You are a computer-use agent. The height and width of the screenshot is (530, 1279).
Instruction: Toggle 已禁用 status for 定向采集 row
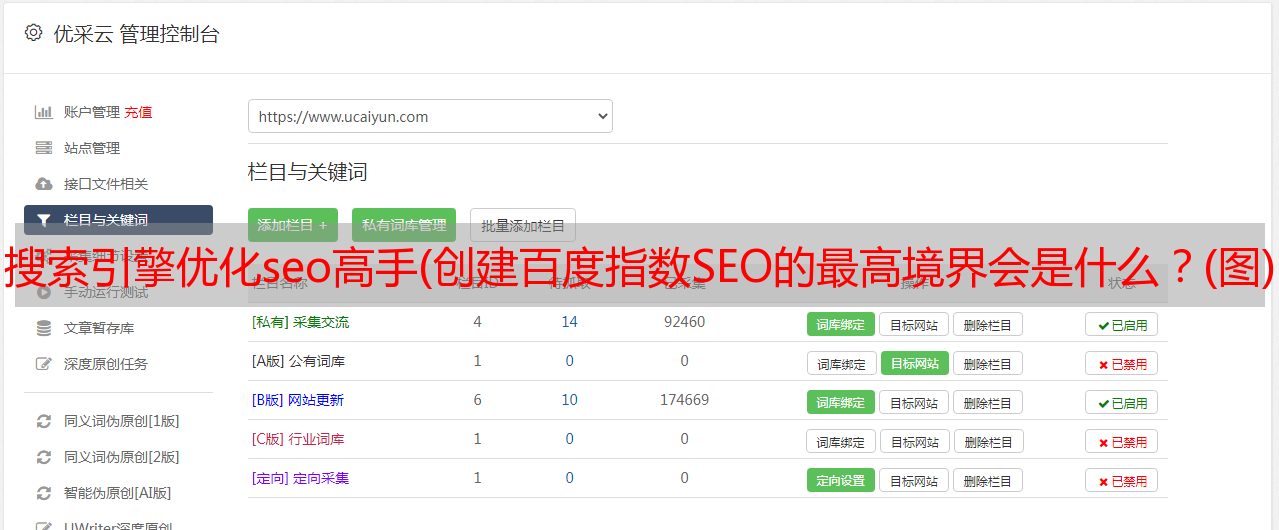tap(1121, 480)
